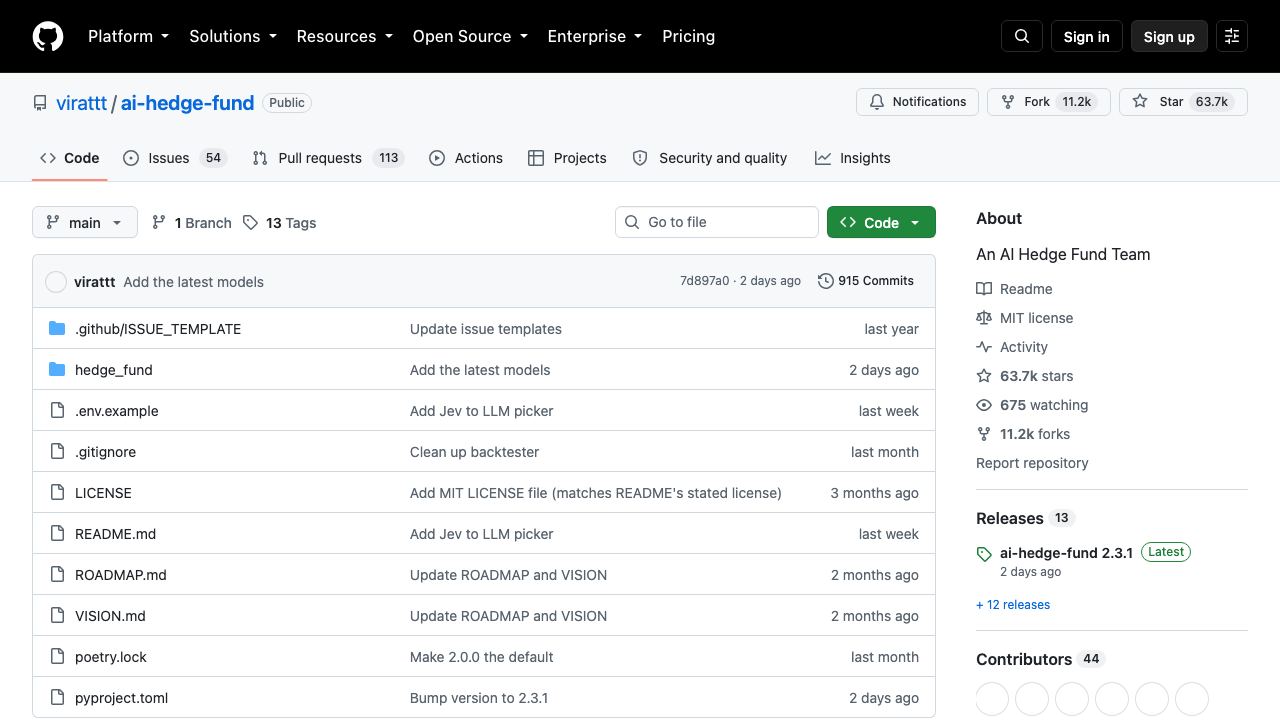1280x720 pixels.
Task: Click the file icon beside .env.example
Action: pos(57,411)
